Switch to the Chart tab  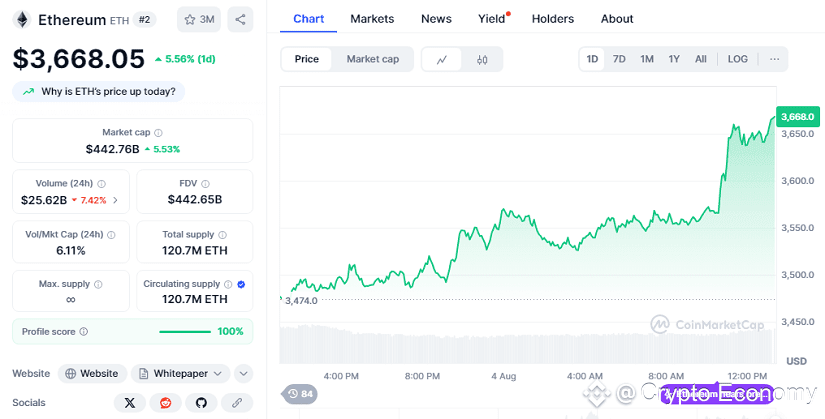click(308, 19)
